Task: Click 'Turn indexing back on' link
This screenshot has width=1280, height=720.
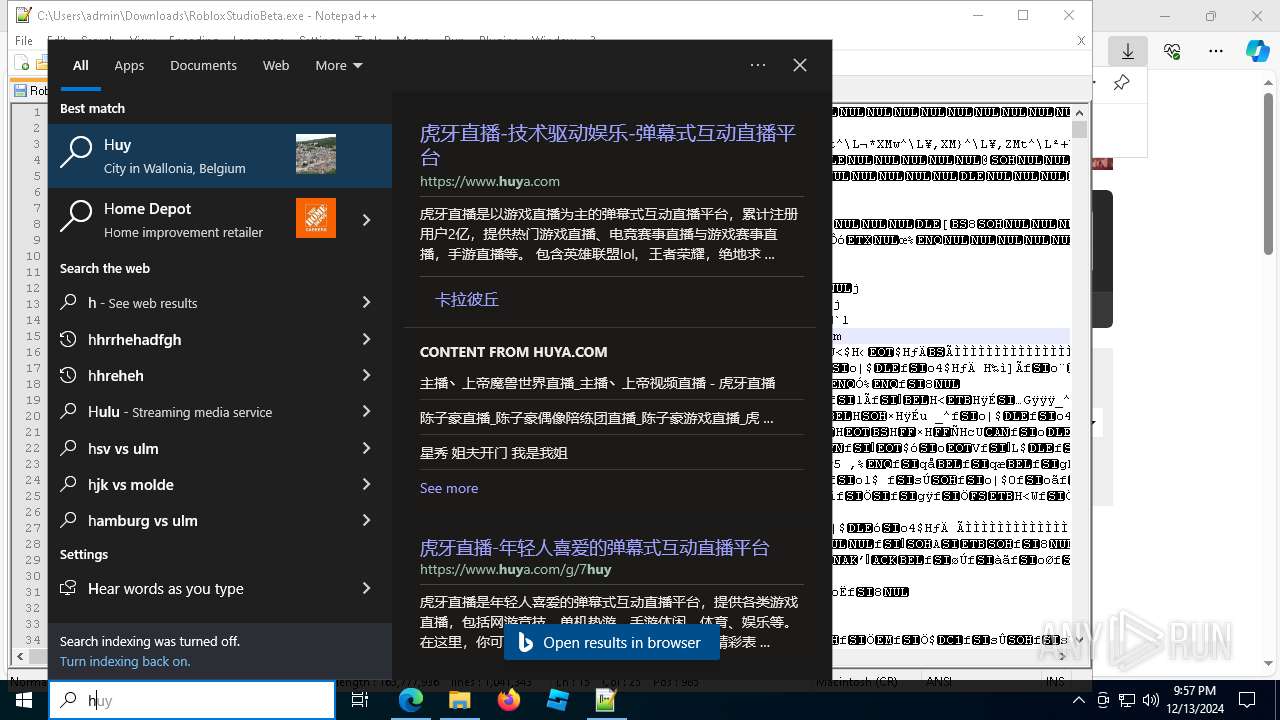Action: 125,661
